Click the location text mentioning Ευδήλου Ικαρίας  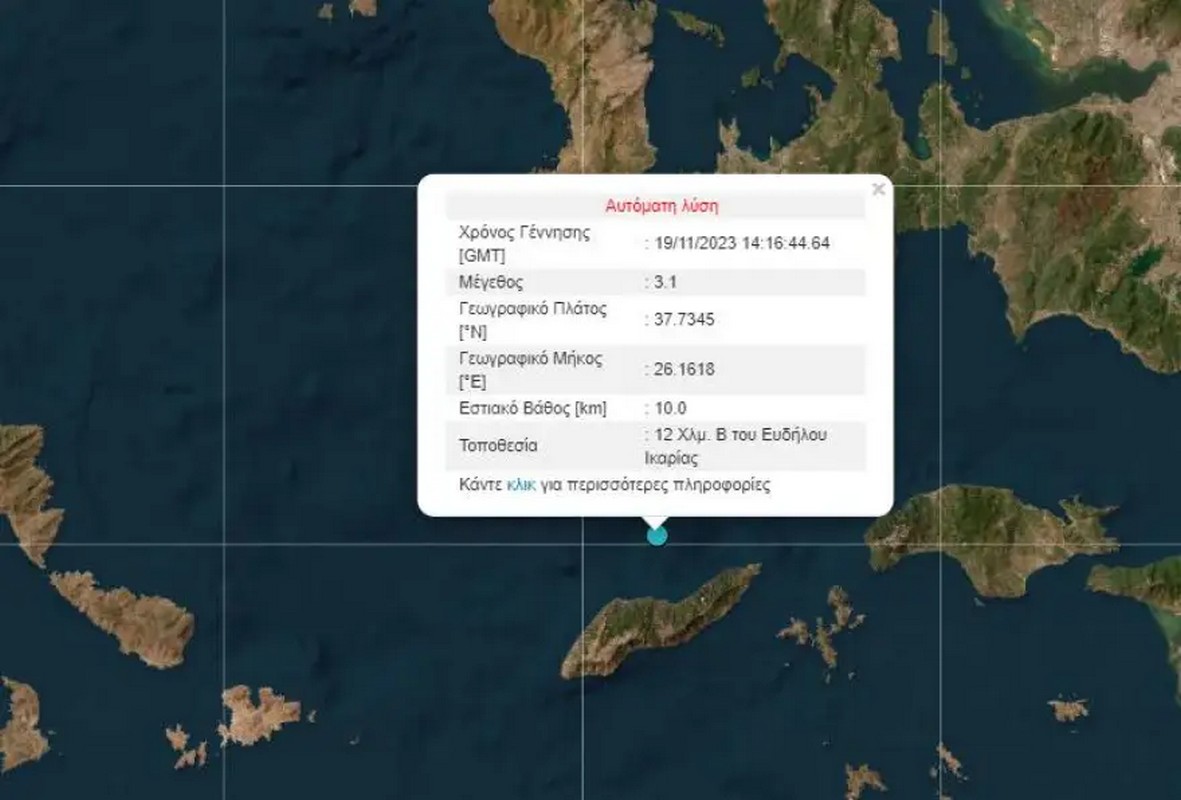[x=740, y=446]
